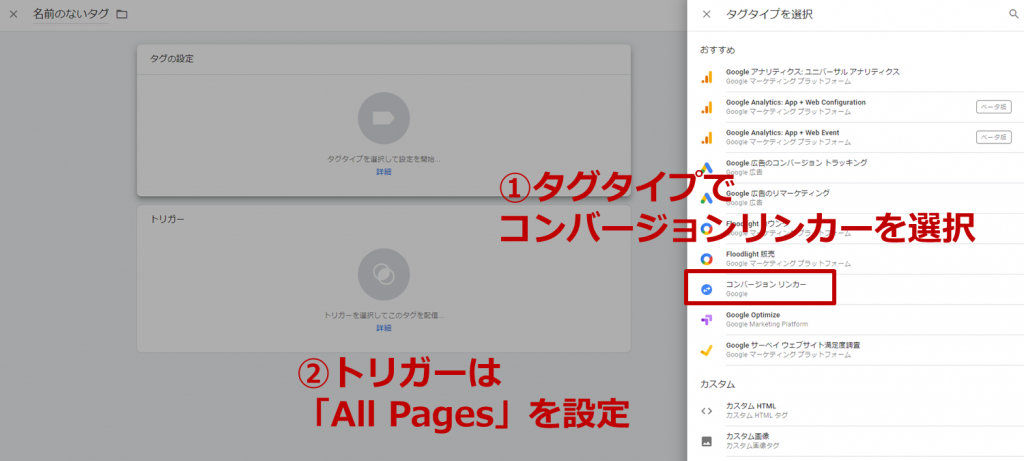Image resolution: width=1024 pixels, height=461 pixels.
Task: Click the コンバージョン リンカー blue icon
Action: (x=706, y=289)
